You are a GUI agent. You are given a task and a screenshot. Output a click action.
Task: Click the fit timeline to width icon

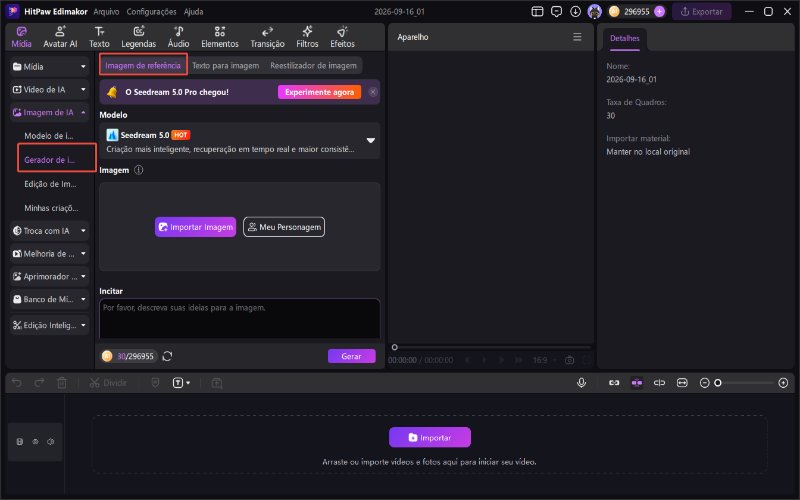click(682, 383)
